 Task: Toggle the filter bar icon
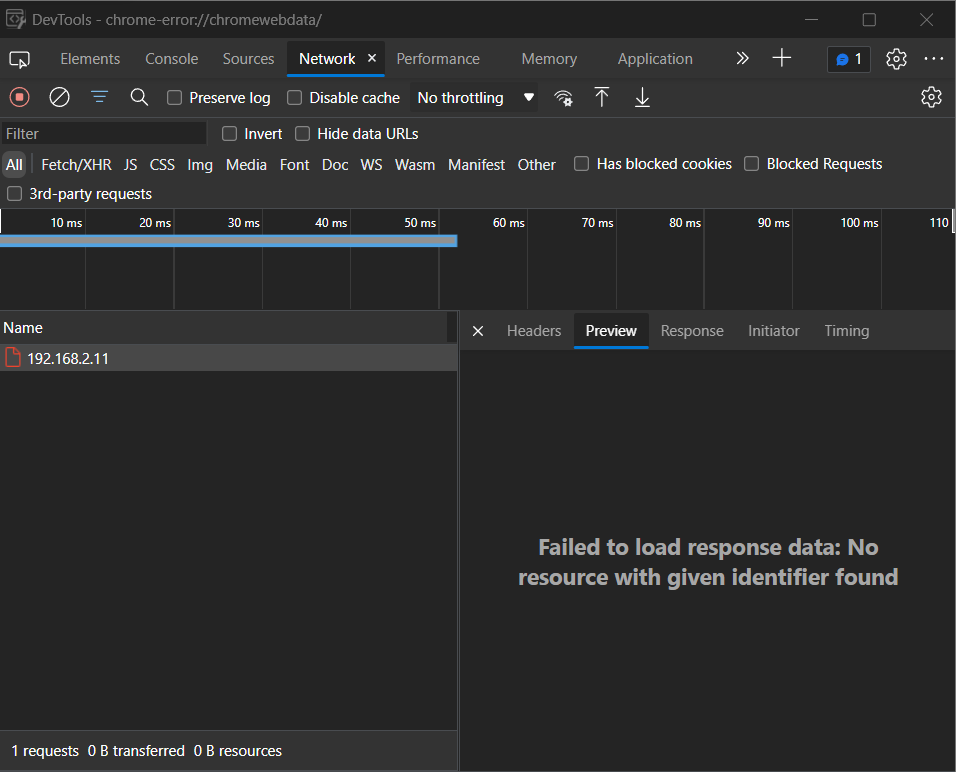tap(99, 97)
